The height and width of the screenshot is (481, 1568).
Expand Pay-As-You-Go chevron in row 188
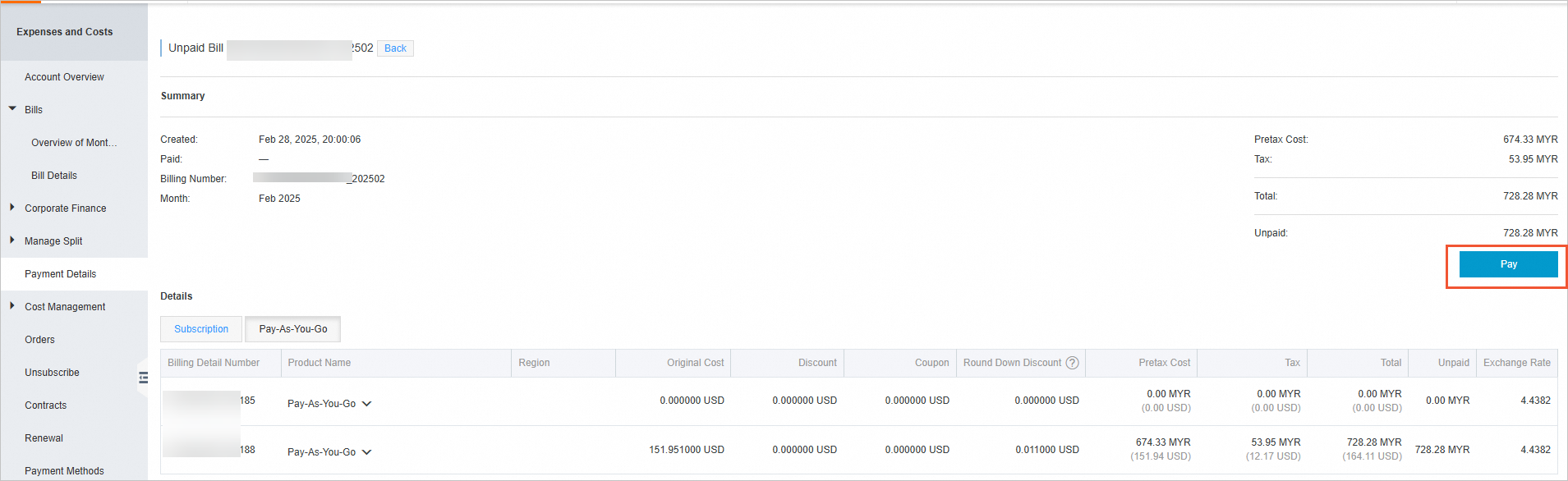point(366,452)
